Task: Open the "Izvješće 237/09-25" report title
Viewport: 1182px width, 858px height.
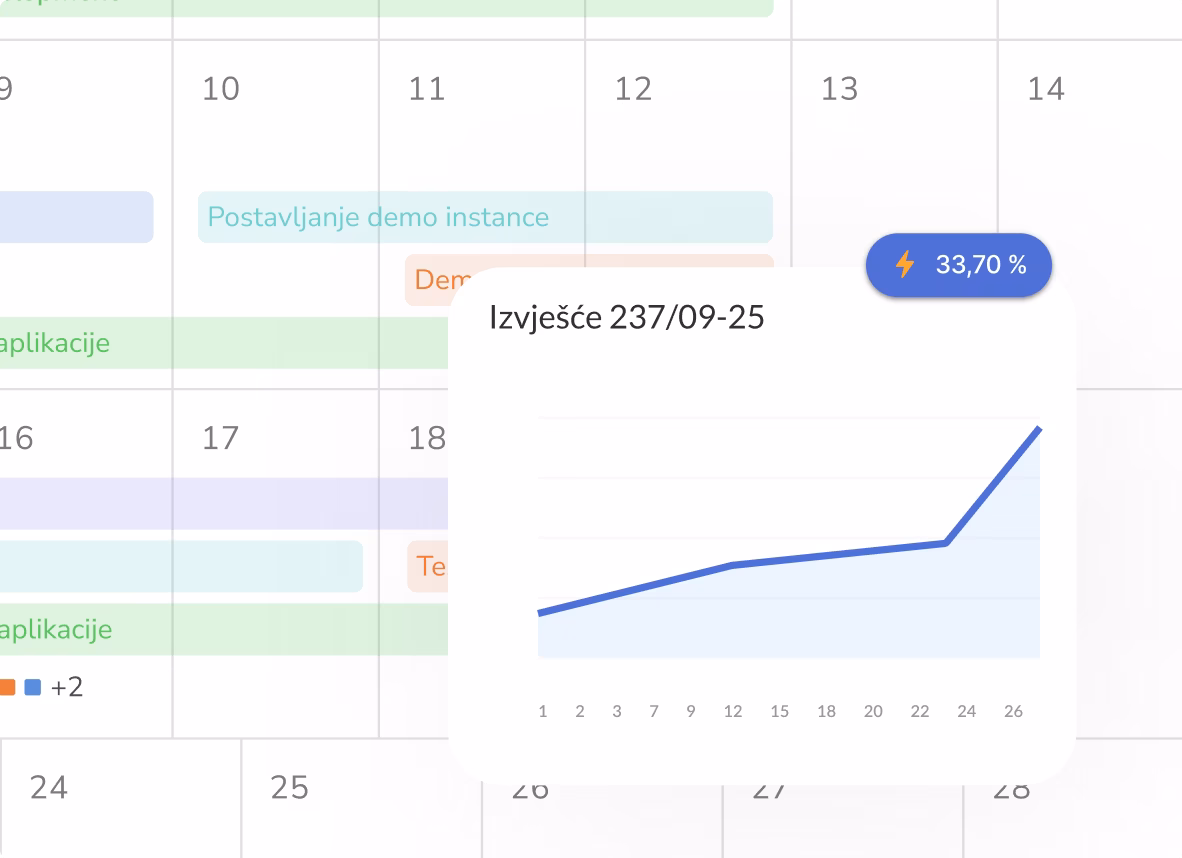Action: [626, 318]
